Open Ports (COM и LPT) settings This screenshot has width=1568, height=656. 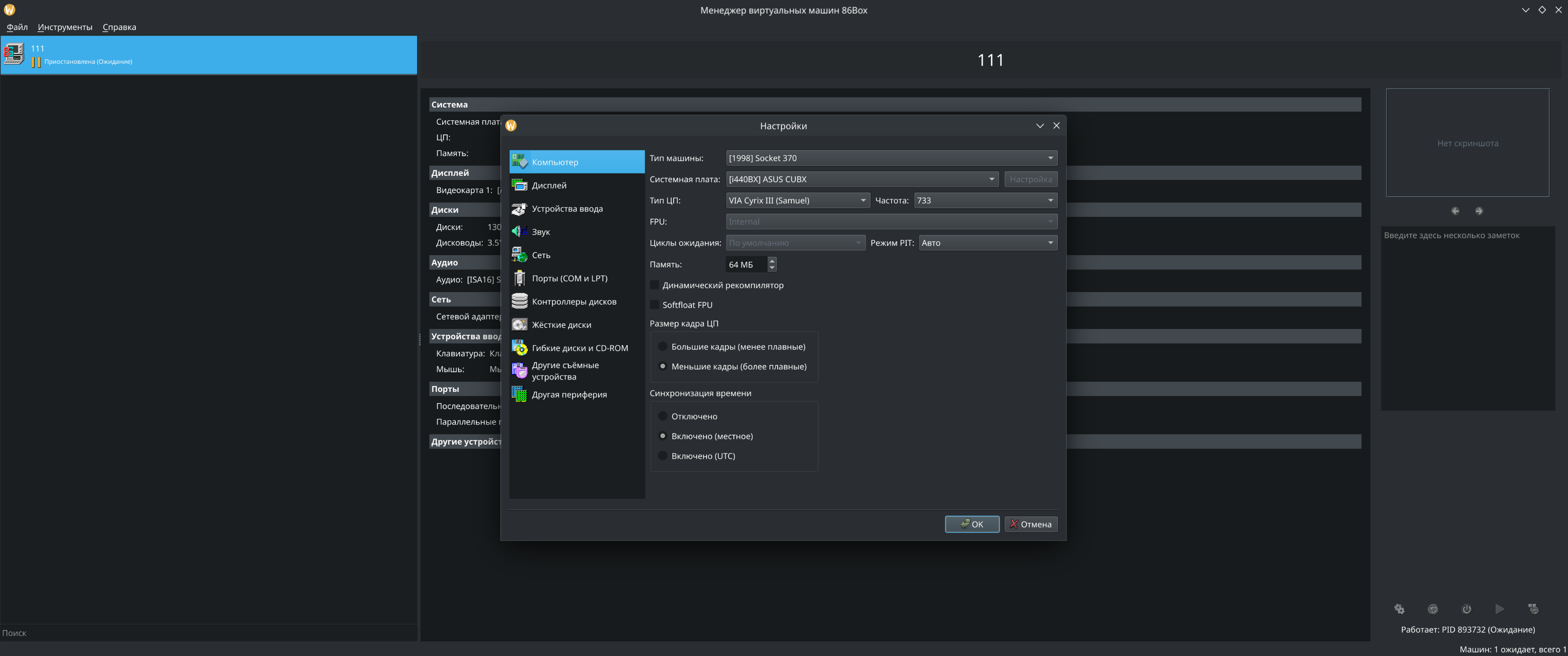(569, 278)
